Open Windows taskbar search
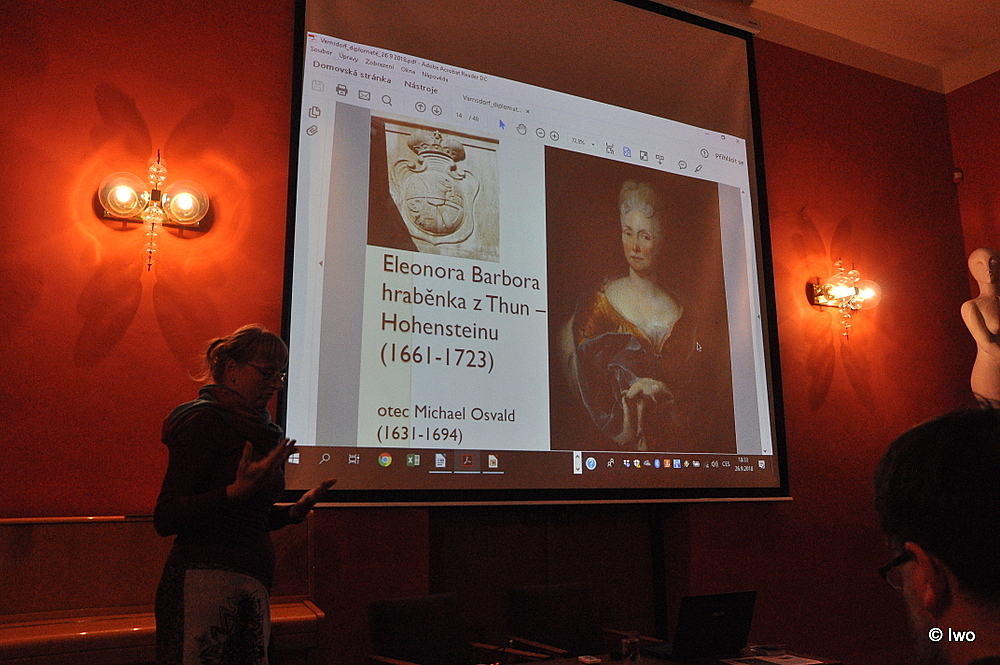Image resolution: width=1000 pixels, height=665 pixels. 325,458
